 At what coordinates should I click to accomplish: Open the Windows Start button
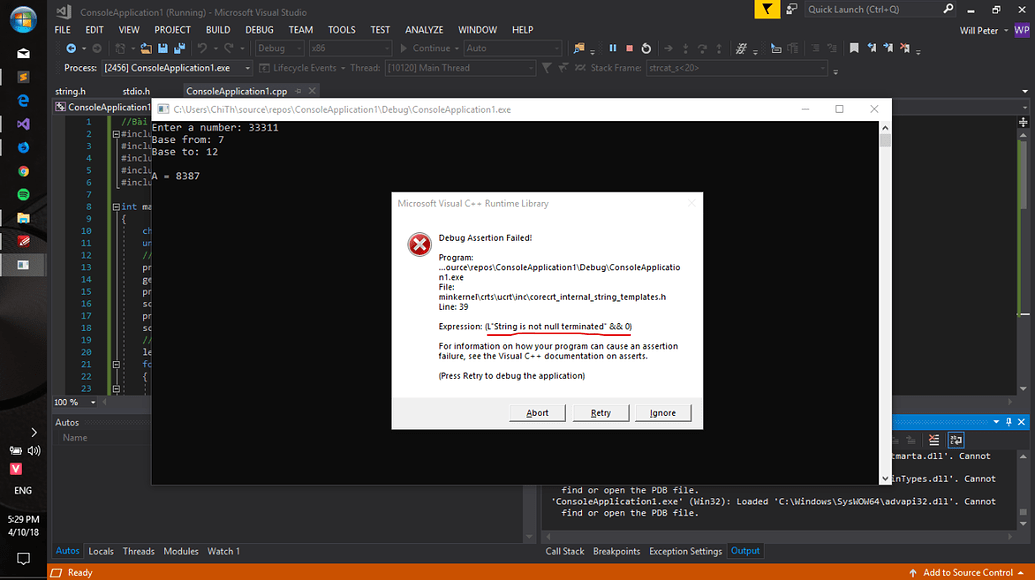(22, 19)
